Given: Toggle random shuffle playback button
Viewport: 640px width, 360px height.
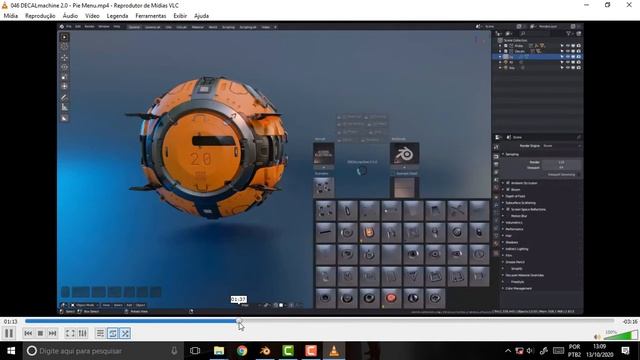Looking at the screenshot, I should [x=125, y=333].
